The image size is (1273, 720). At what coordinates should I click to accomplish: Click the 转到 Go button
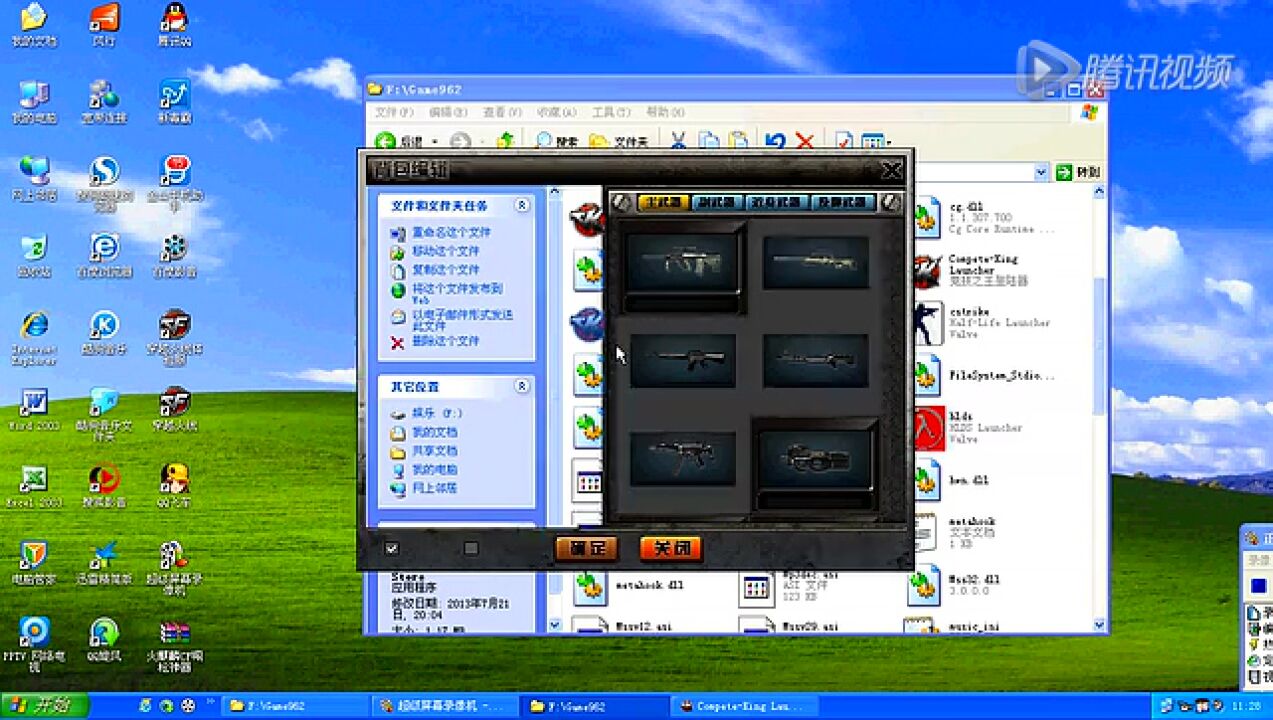1077,172
